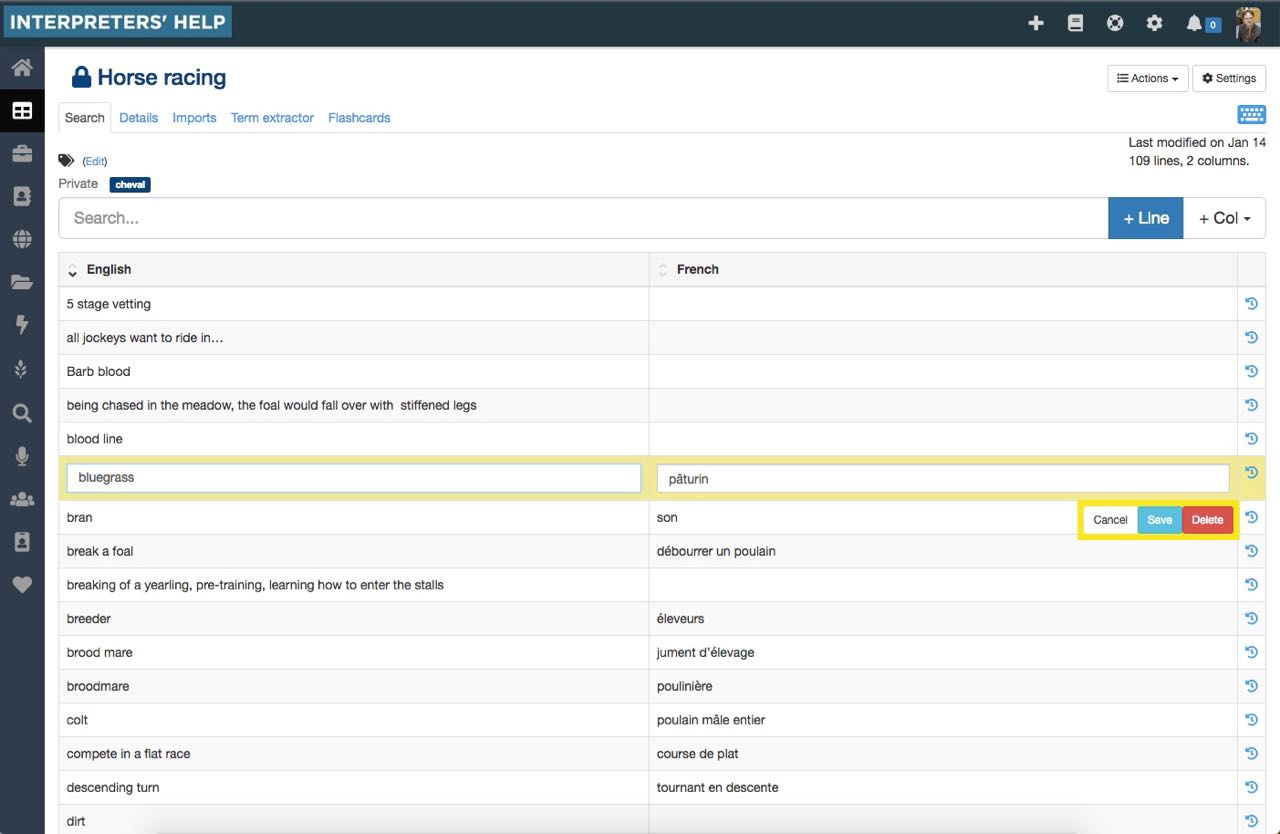Click the 'bluegrass' English input field
The width and height of the screenshot is (1280, 834).
(x=354, y=478)
